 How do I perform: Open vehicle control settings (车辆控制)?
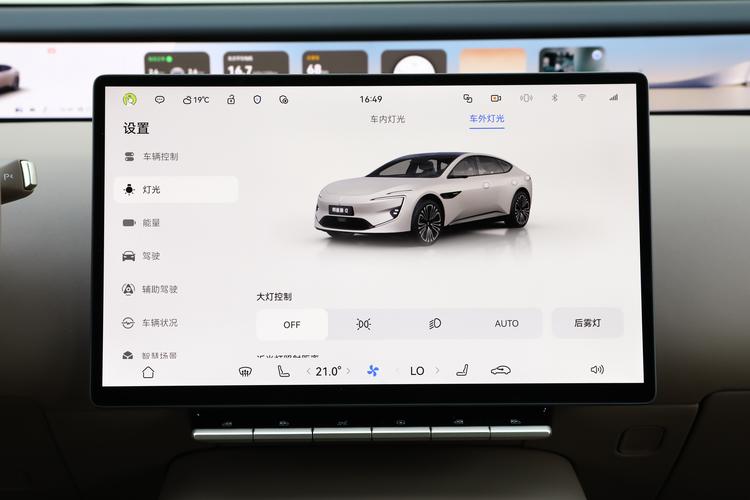click(x=160, y=157)
